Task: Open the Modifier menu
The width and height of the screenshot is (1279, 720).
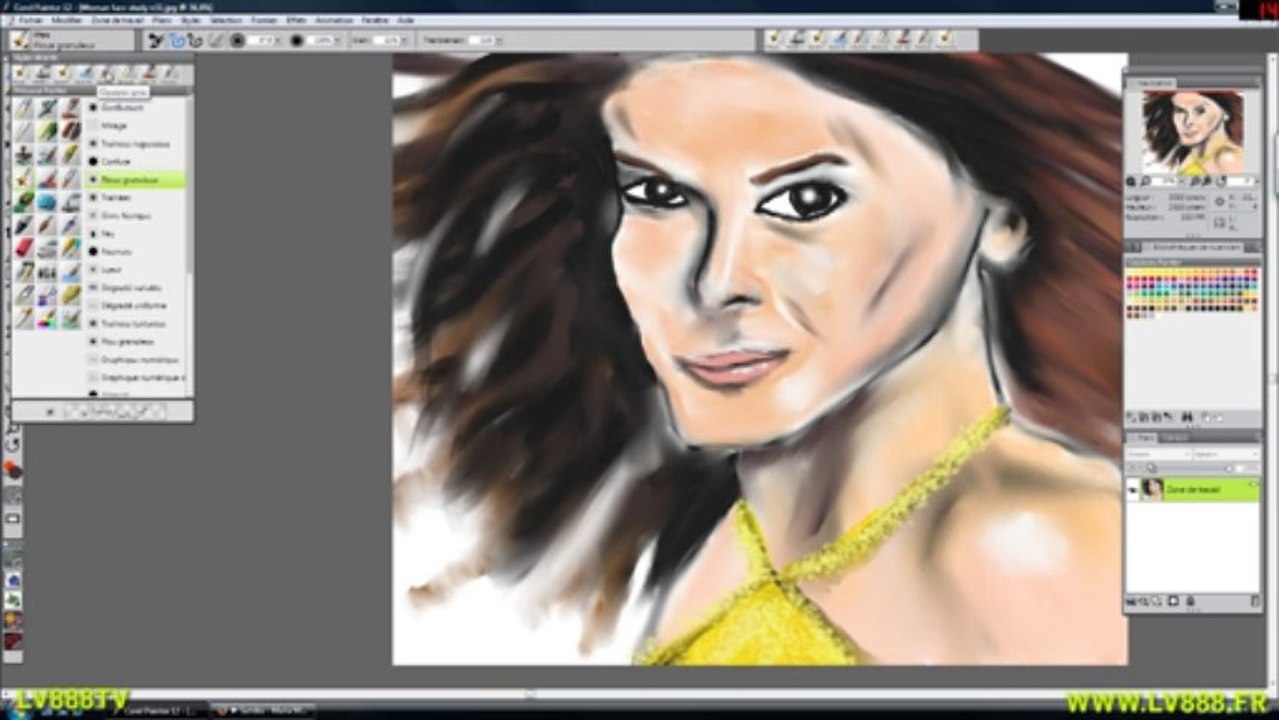Action: 68,20
